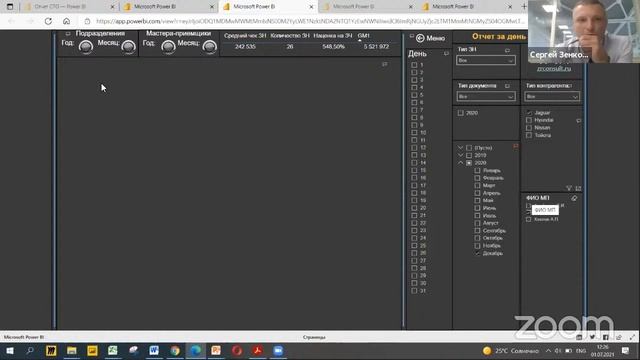The height and width of the screenshot is (360, 640).
Task: Open the Тип документа dropdown
Action: [486, 97]
